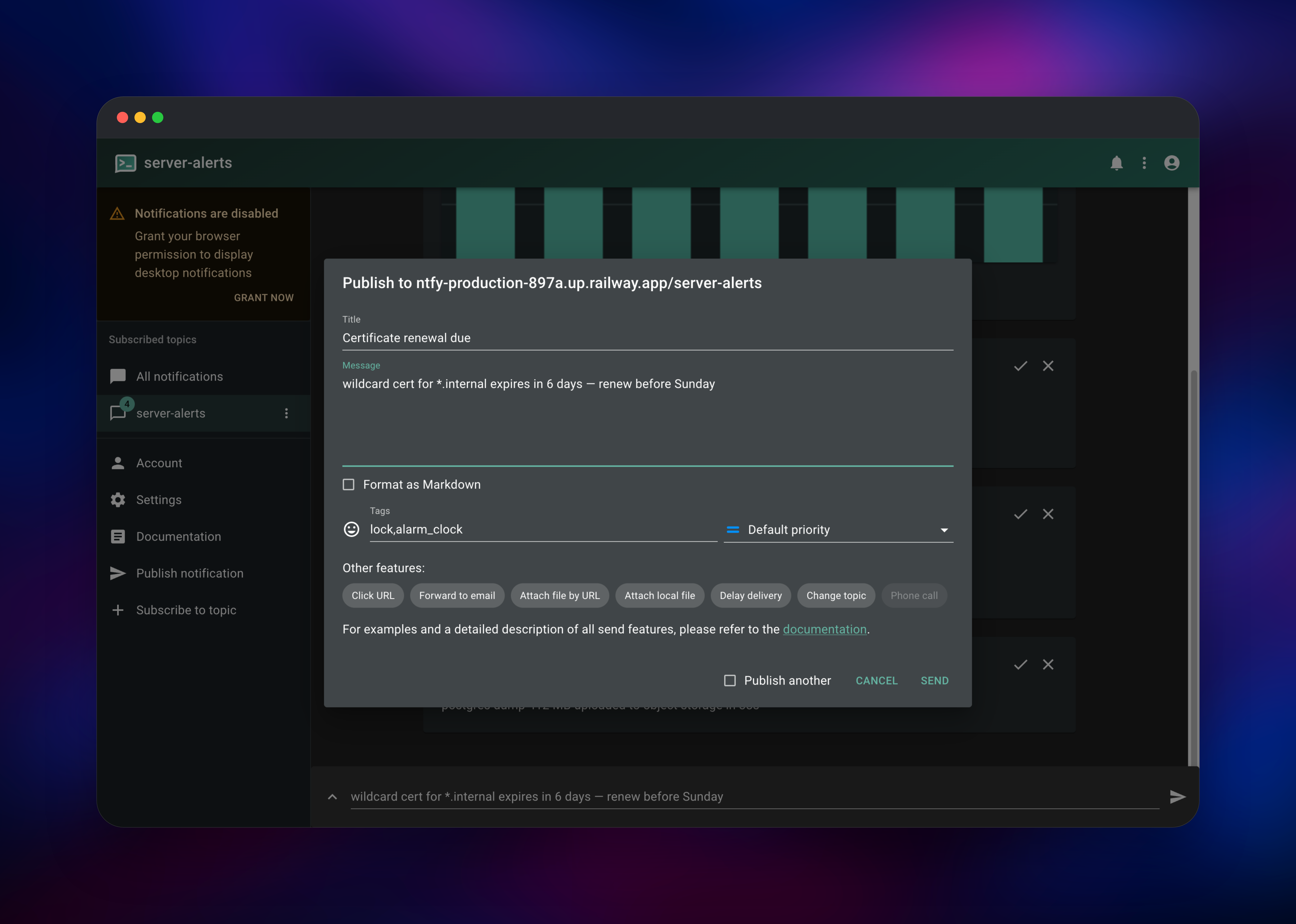Click the plus icon for Subscribe to topic

118,610
